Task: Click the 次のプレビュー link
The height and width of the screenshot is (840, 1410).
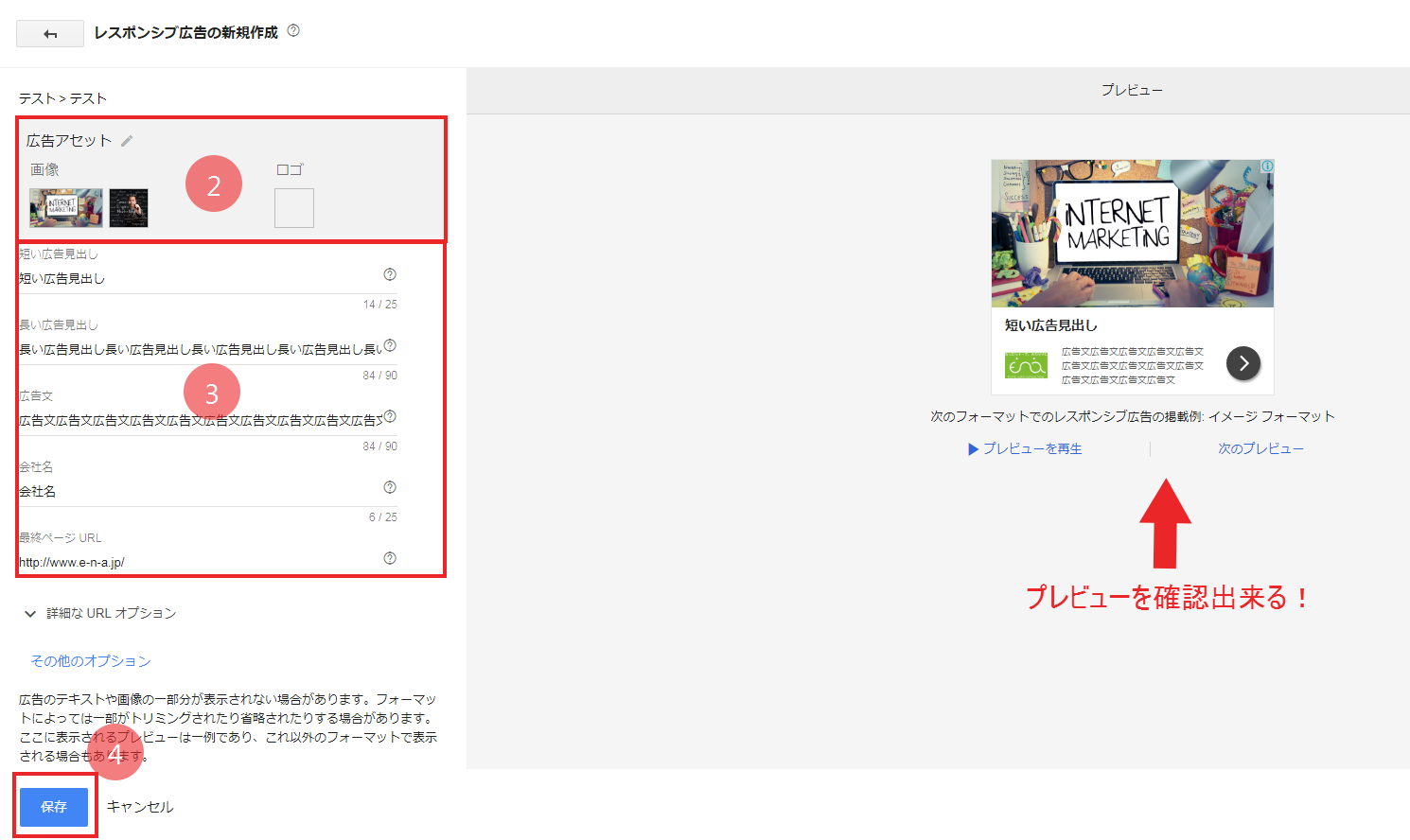Action: (x=1260, y=448)
